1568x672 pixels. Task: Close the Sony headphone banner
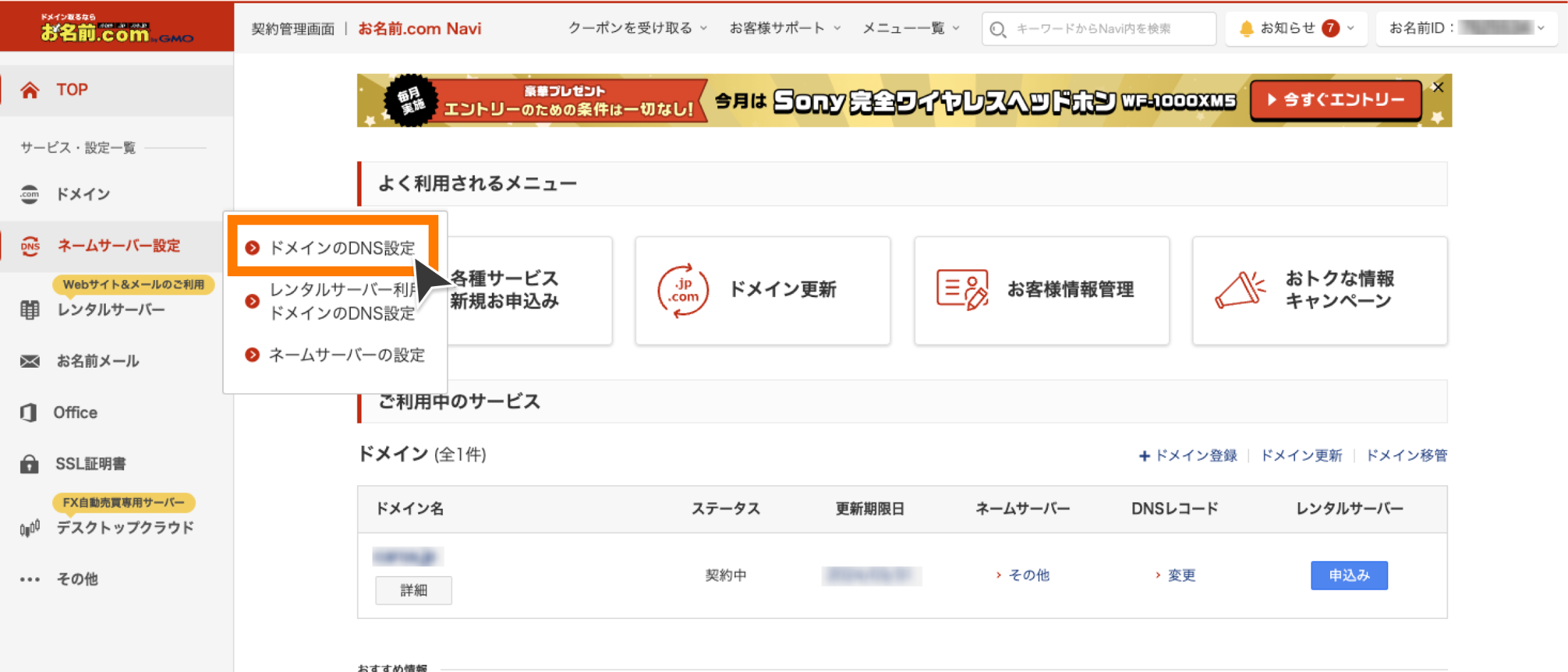pos(1437,88)
